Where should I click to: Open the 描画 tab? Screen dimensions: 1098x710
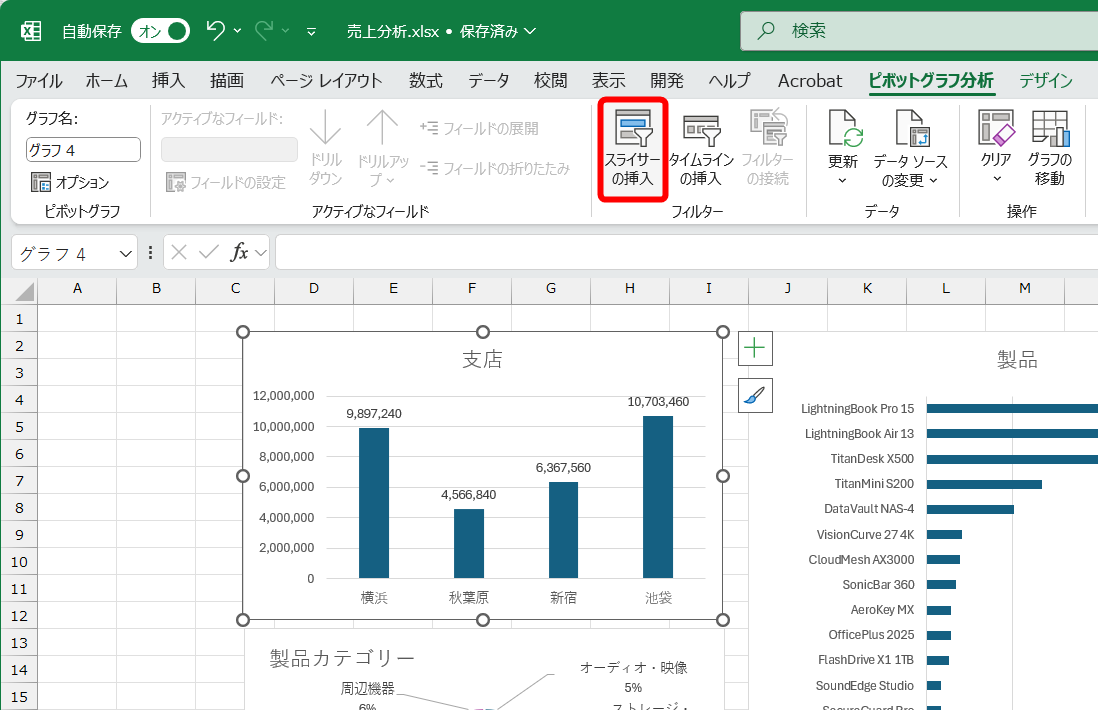click(x=227, y=81)
